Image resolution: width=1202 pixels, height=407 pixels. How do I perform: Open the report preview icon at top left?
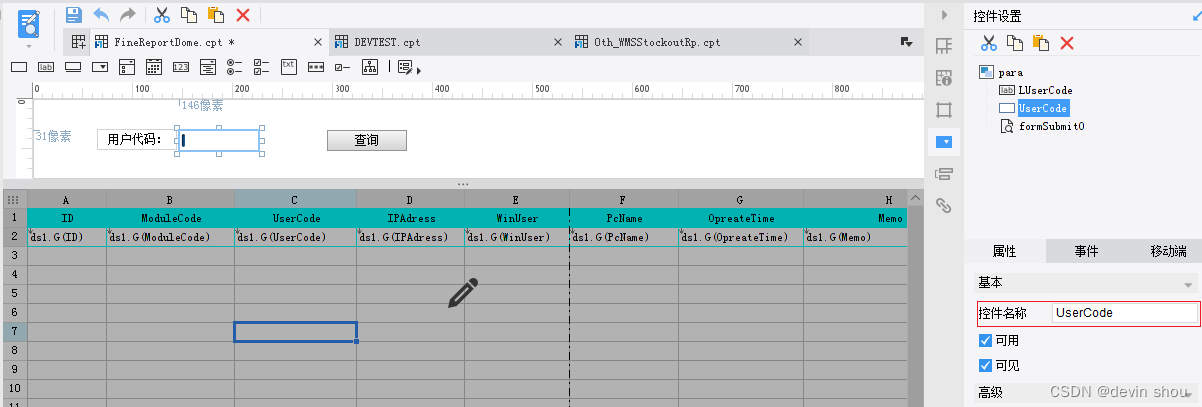30,23
